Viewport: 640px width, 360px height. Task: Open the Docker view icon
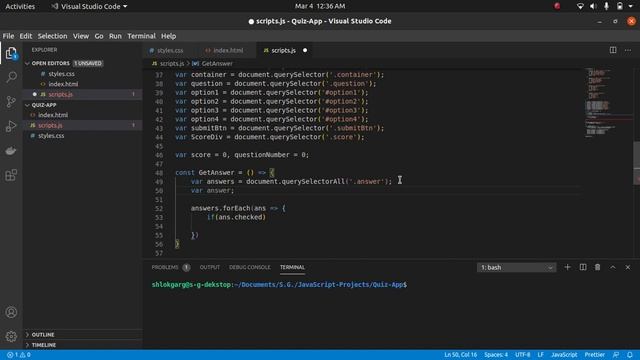11,151
